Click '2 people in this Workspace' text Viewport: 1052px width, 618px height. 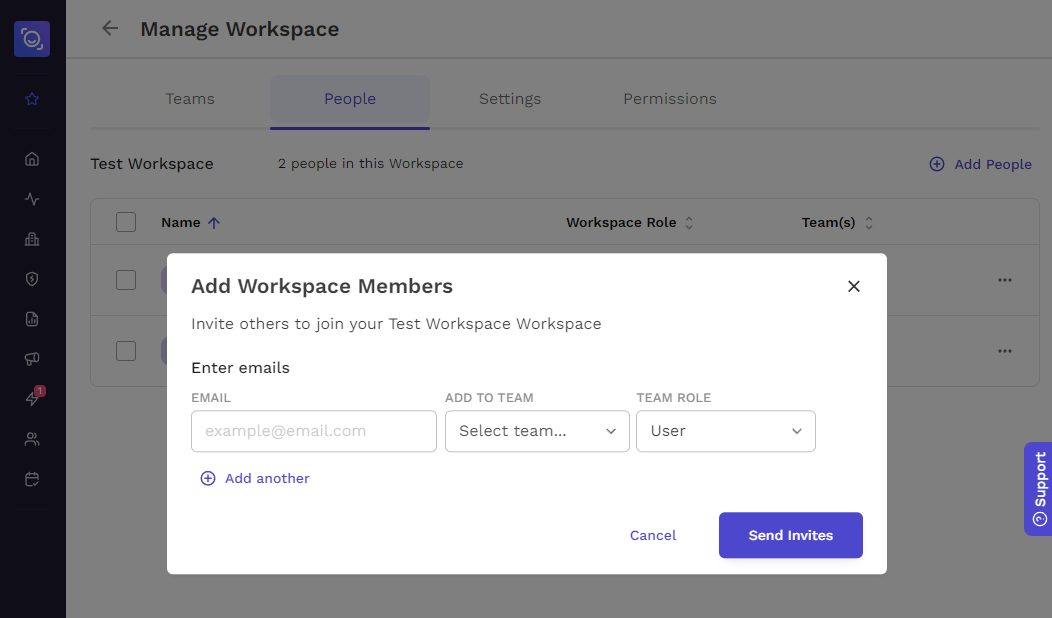[x=370, y=164]
